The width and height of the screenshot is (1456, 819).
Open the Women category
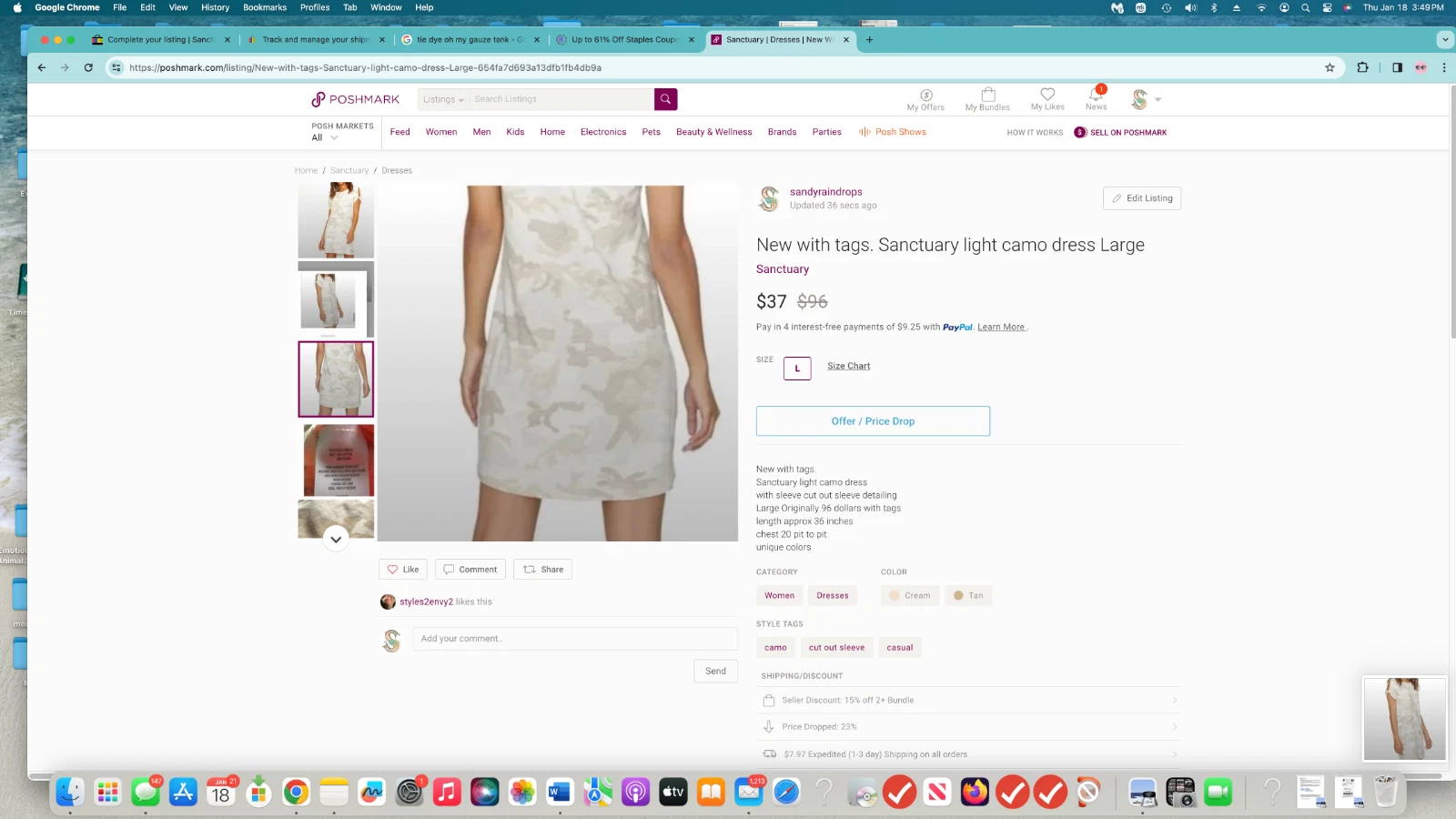click(x=441, y=132)
